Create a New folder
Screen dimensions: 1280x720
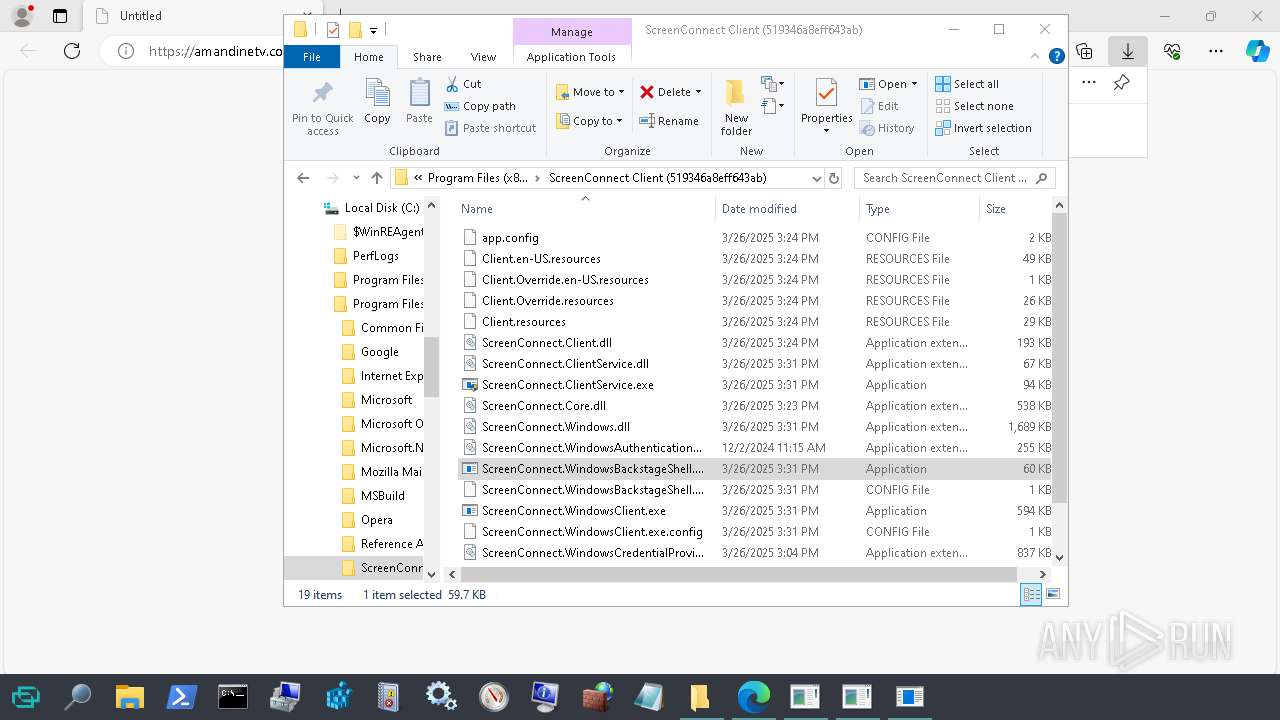click(736, 106)
